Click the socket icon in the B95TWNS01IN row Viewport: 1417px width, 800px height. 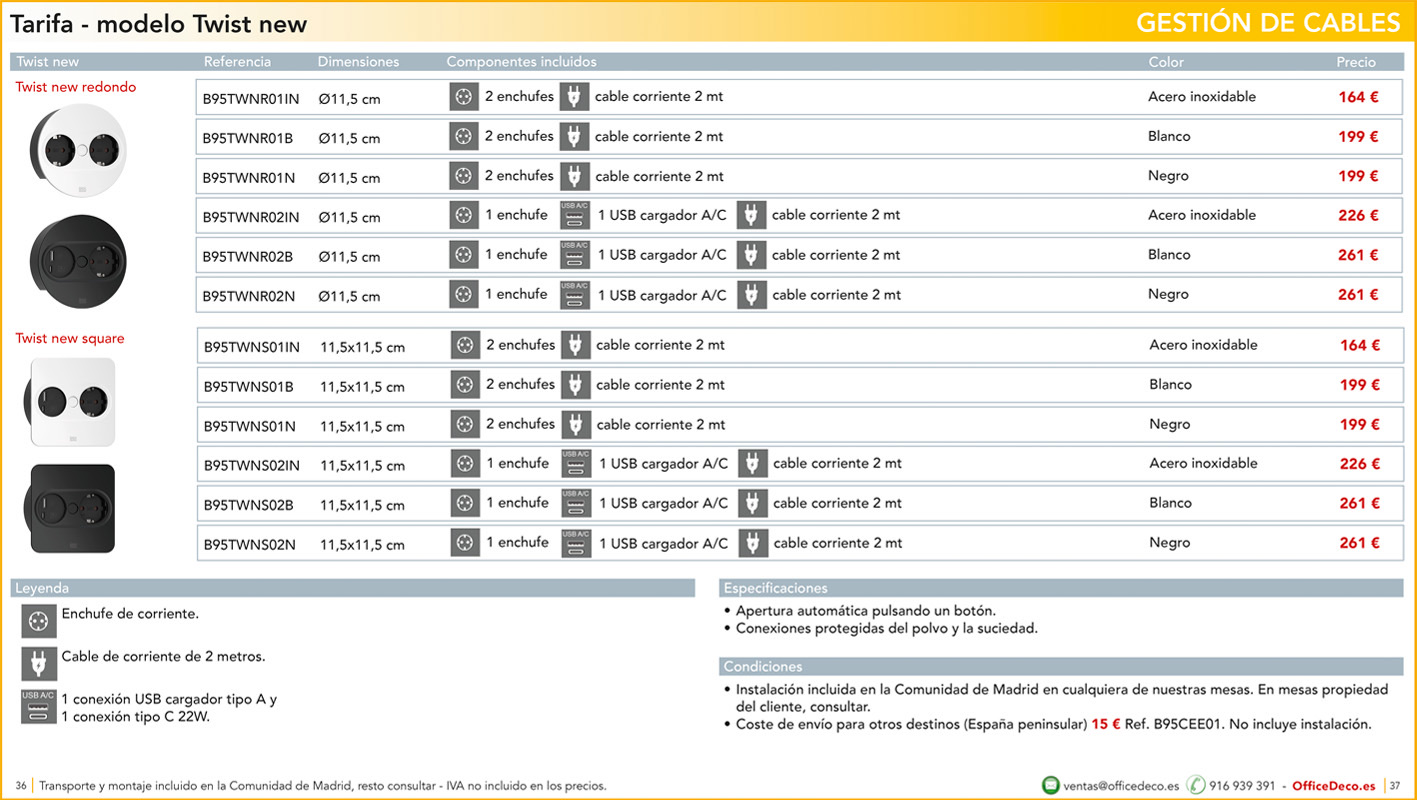465,345
